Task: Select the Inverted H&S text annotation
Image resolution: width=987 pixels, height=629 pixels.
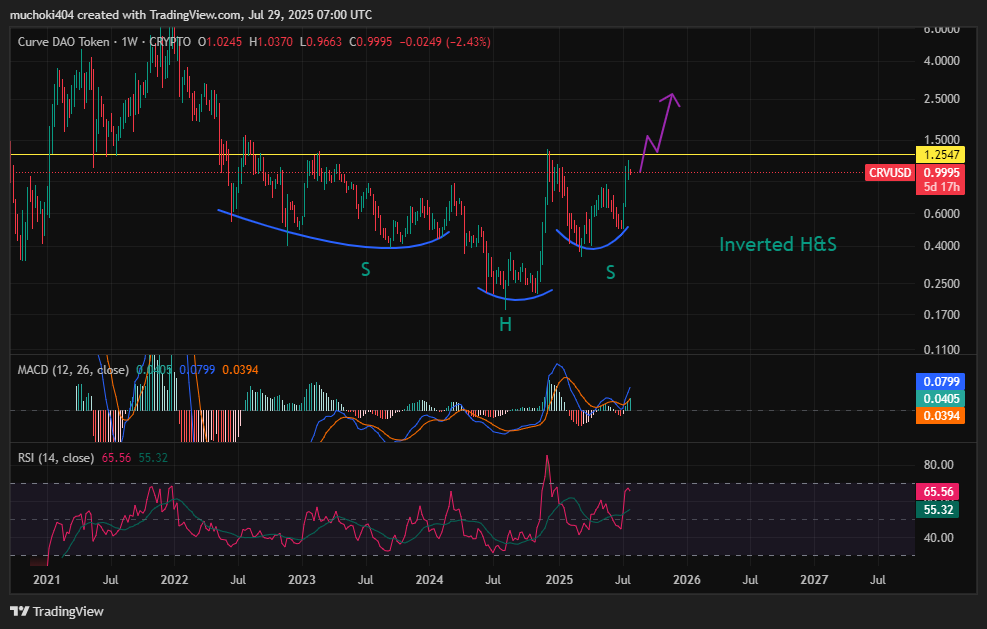Action: [778, 244]
